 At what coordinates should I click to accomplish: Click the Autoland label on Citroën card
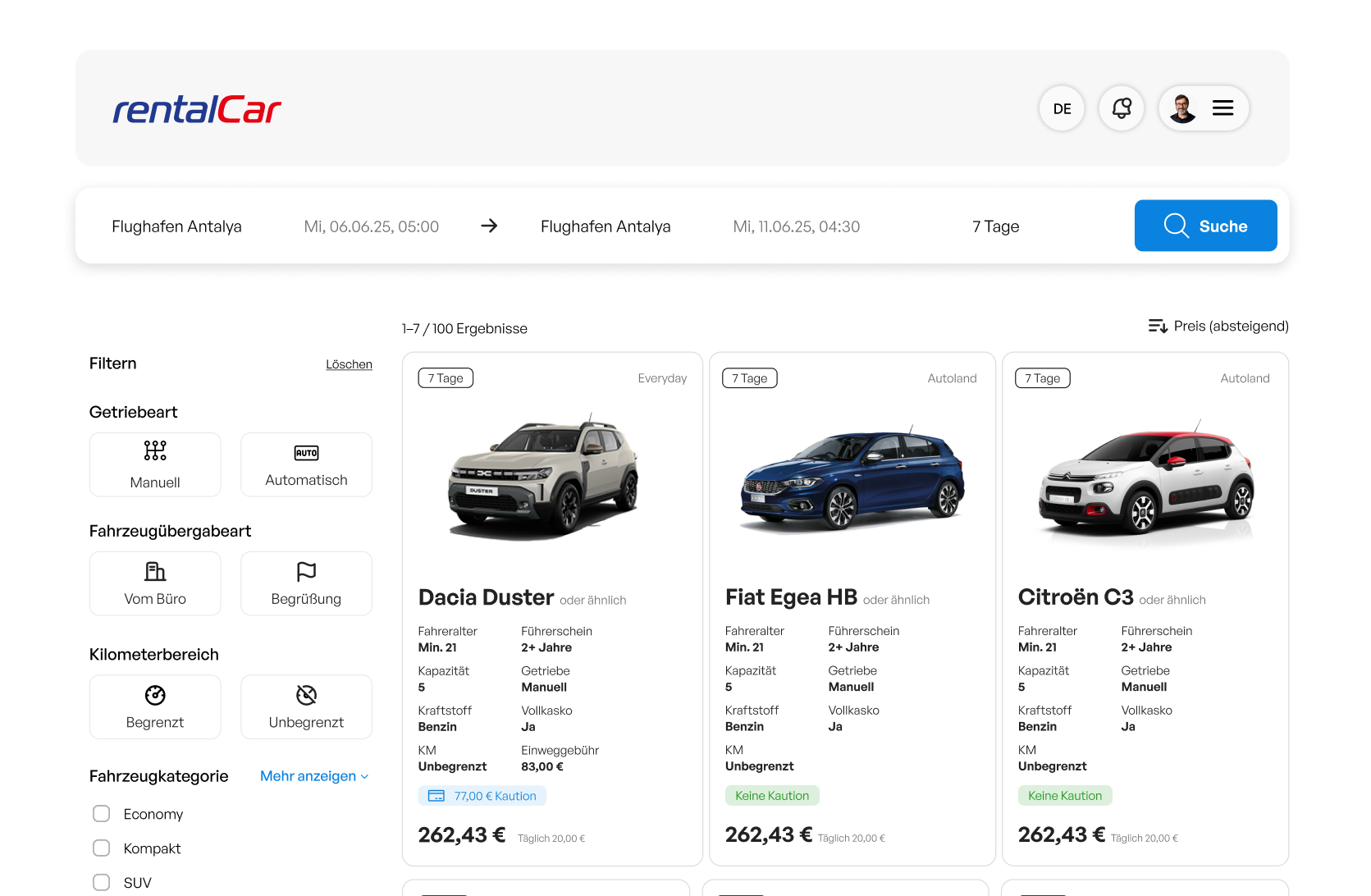click(x=1245, y=378)
